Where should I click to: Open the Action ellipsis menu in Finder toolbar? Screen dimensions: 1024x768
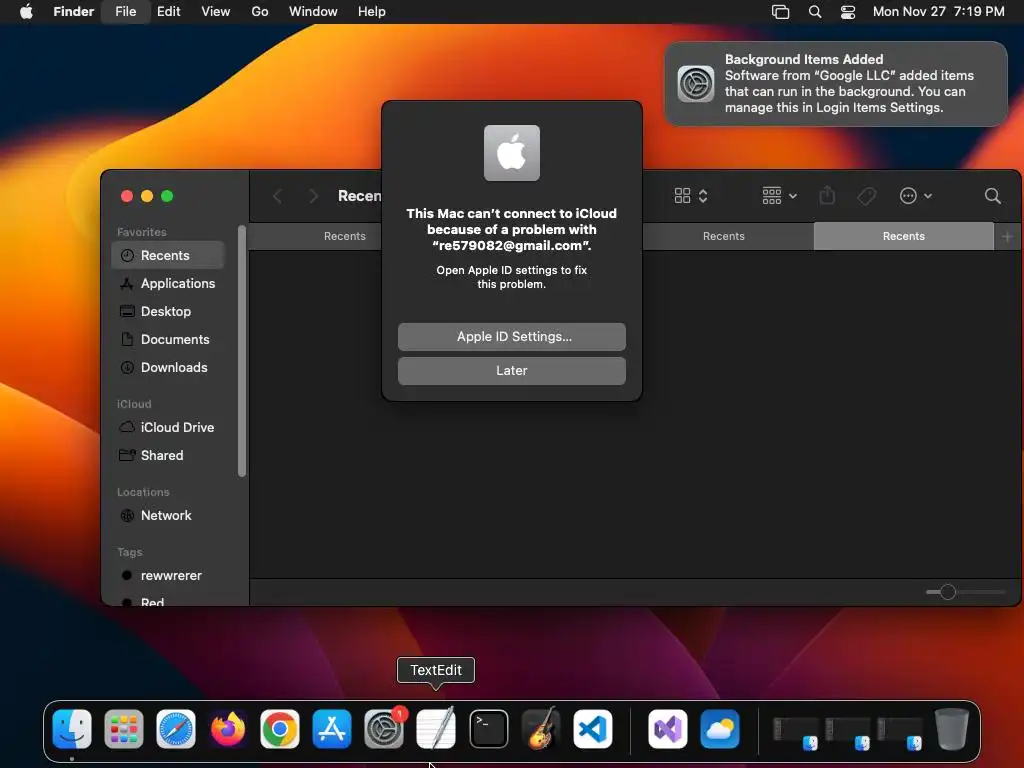click(x=915, y=196)
